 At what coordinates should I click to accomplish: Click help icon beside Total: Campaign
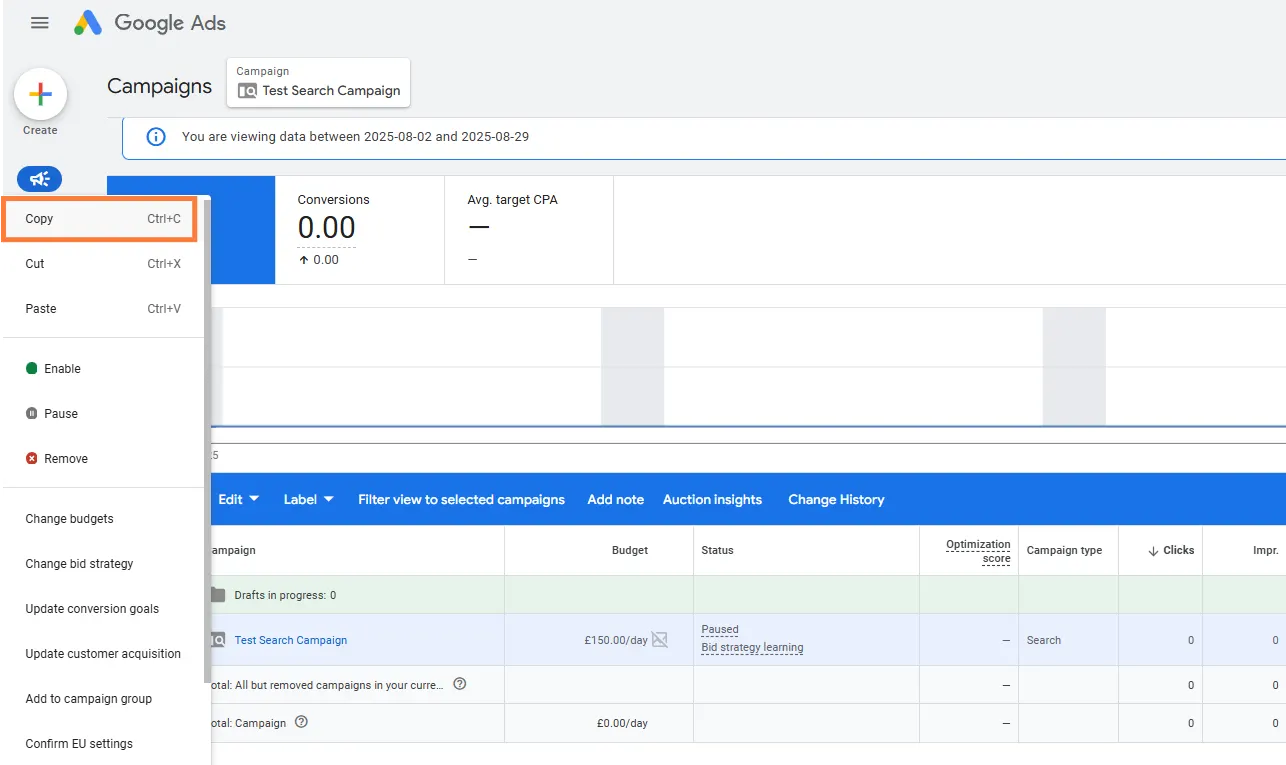pyautogui.click(x=301, y=722)
